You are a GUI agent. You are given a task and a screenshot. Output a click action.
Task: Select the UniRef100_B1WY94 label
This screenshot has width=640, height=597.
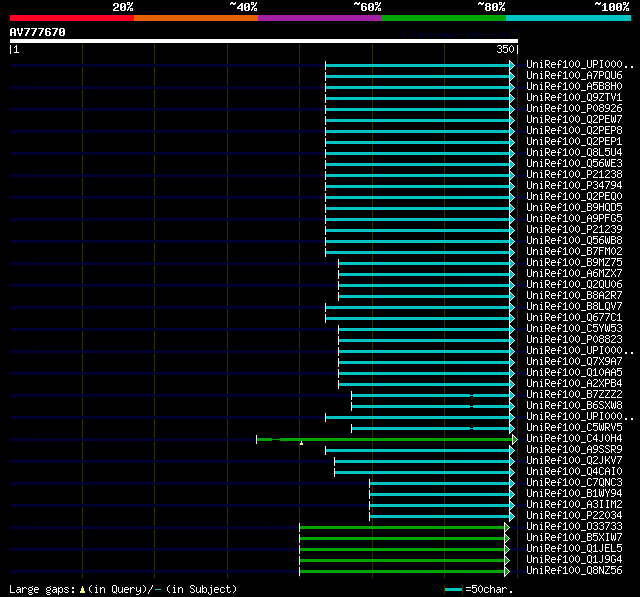574,494
